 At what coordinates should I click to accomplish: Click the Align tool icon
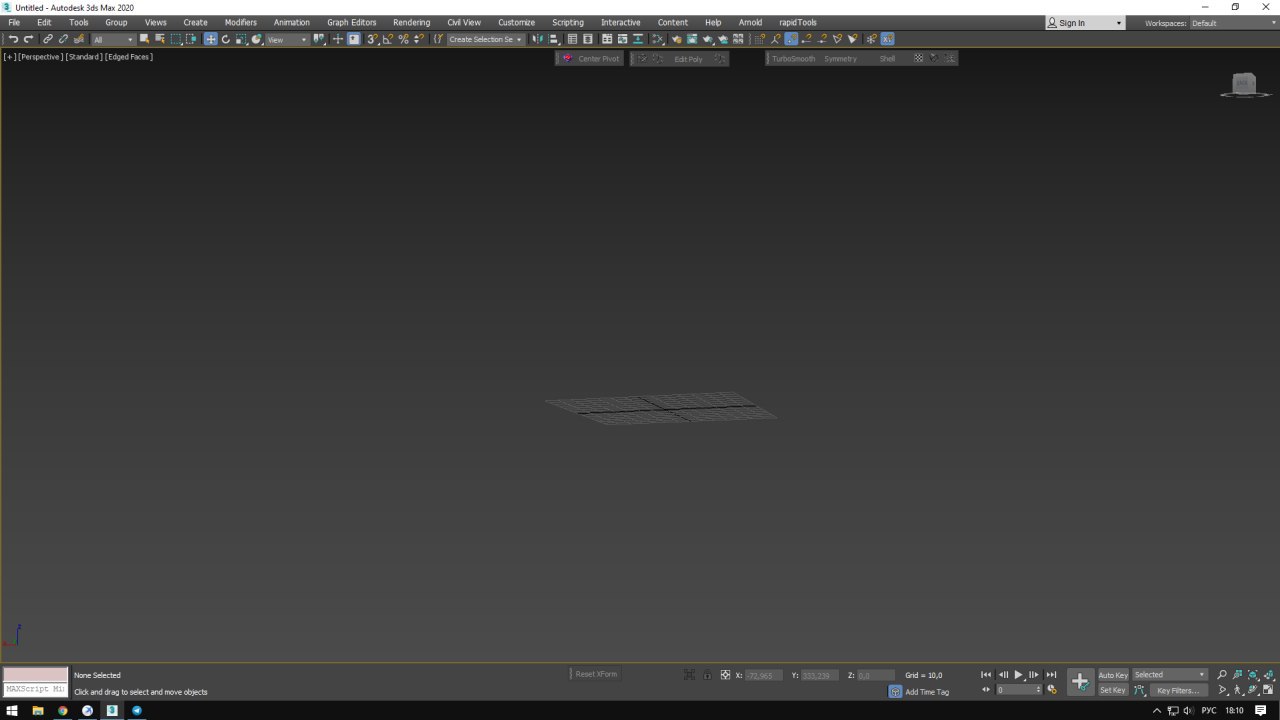pos(553,39)
